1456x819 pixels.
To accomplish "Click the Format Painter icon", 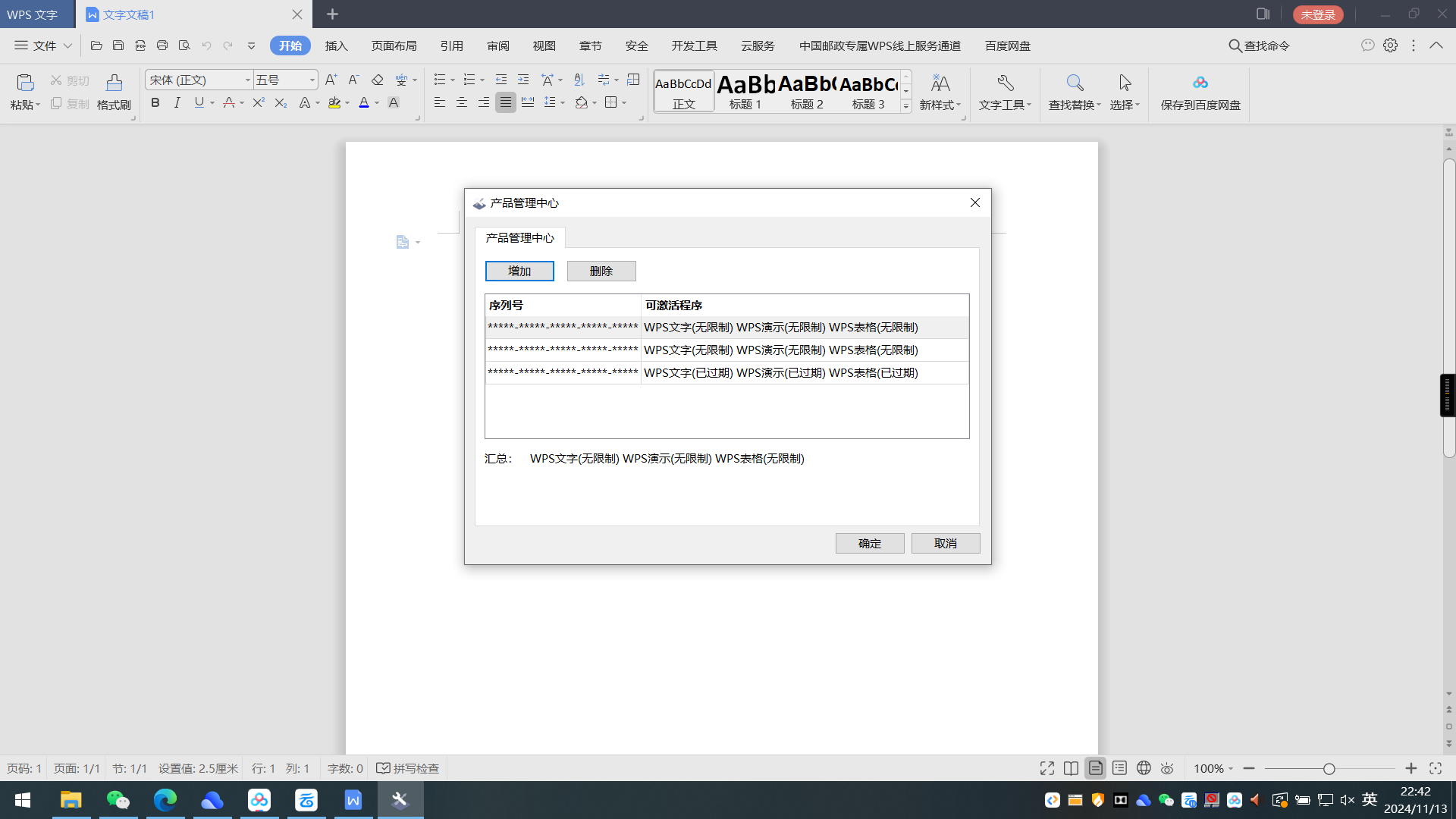I will tap(114, 83).
